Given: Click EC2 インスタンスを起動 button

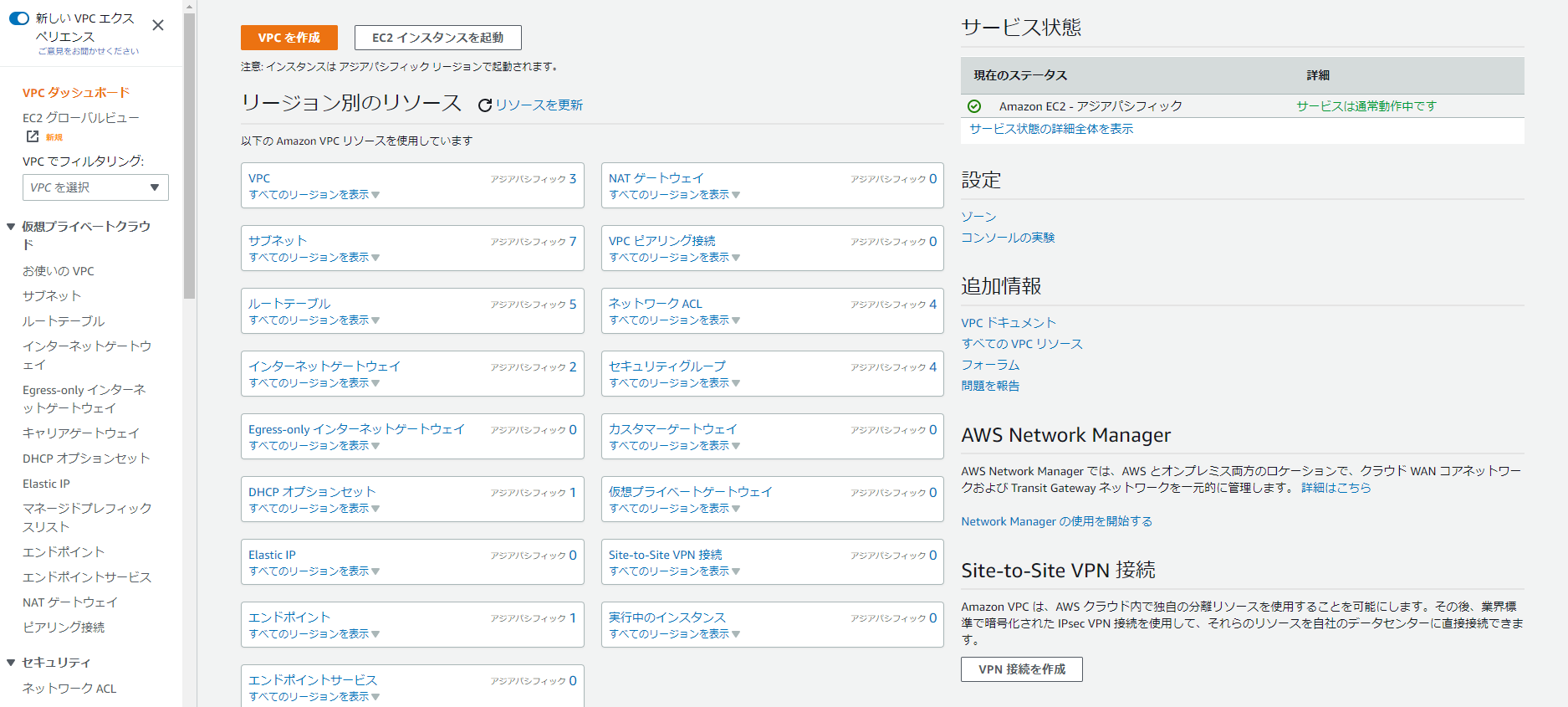Looking at the screenshot, I should click(438, 38).
